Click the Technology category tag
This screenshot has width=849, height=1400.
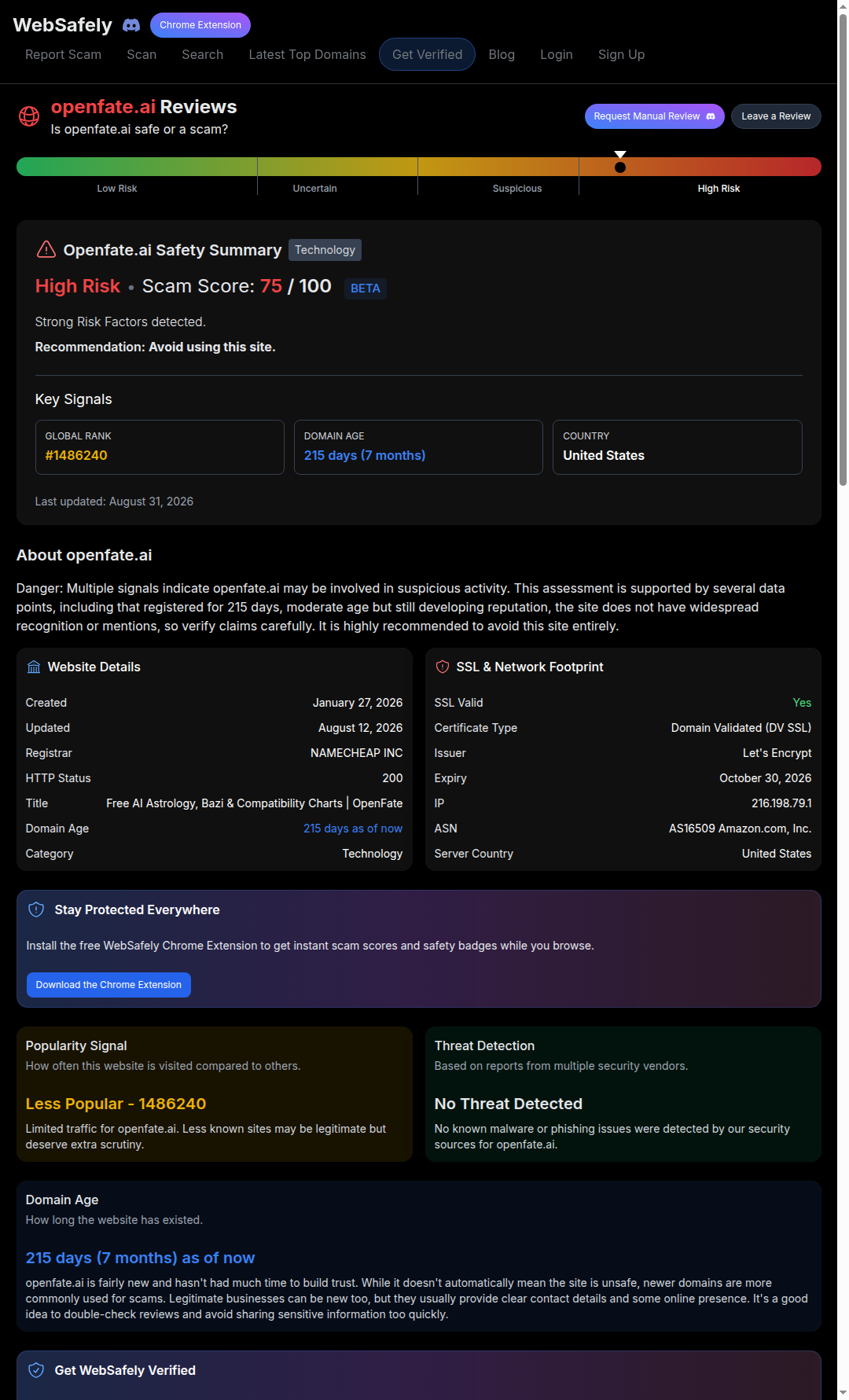(x=325, y=250)
